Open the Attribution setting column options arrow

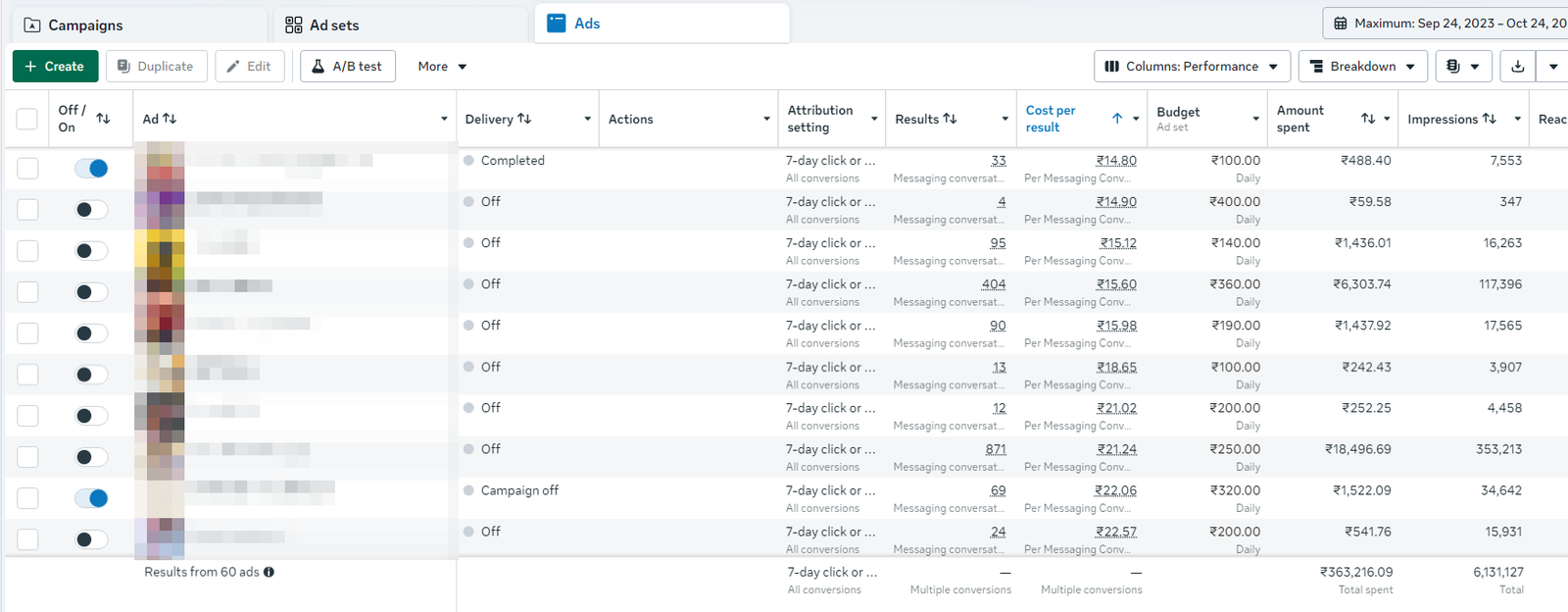874,119
